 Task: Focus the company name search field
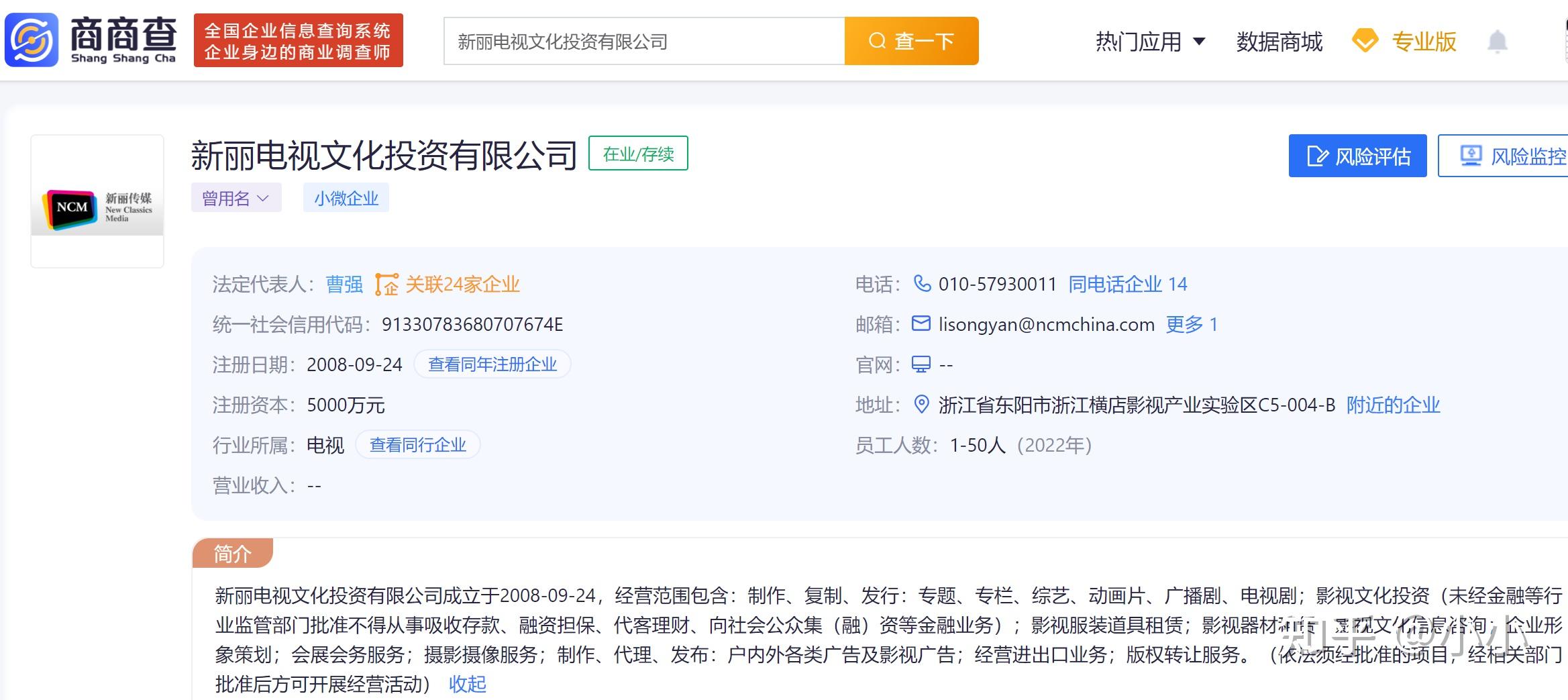pos(644,41)
